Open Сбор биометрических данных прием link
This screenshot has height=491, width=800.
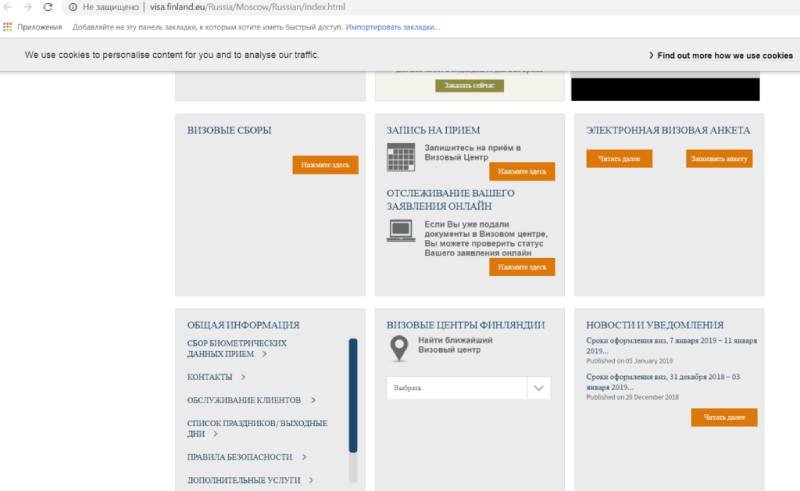click(237, 348)
